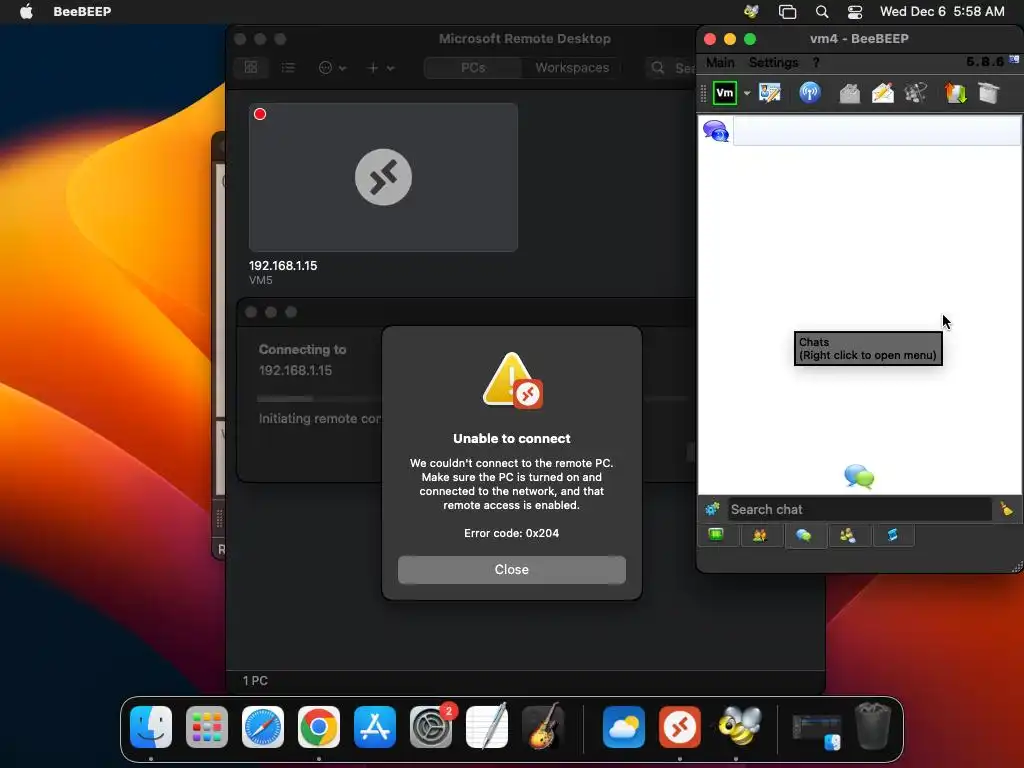
Task: Click the 192.168.1.15 PC name label
Action: (283, 266)
